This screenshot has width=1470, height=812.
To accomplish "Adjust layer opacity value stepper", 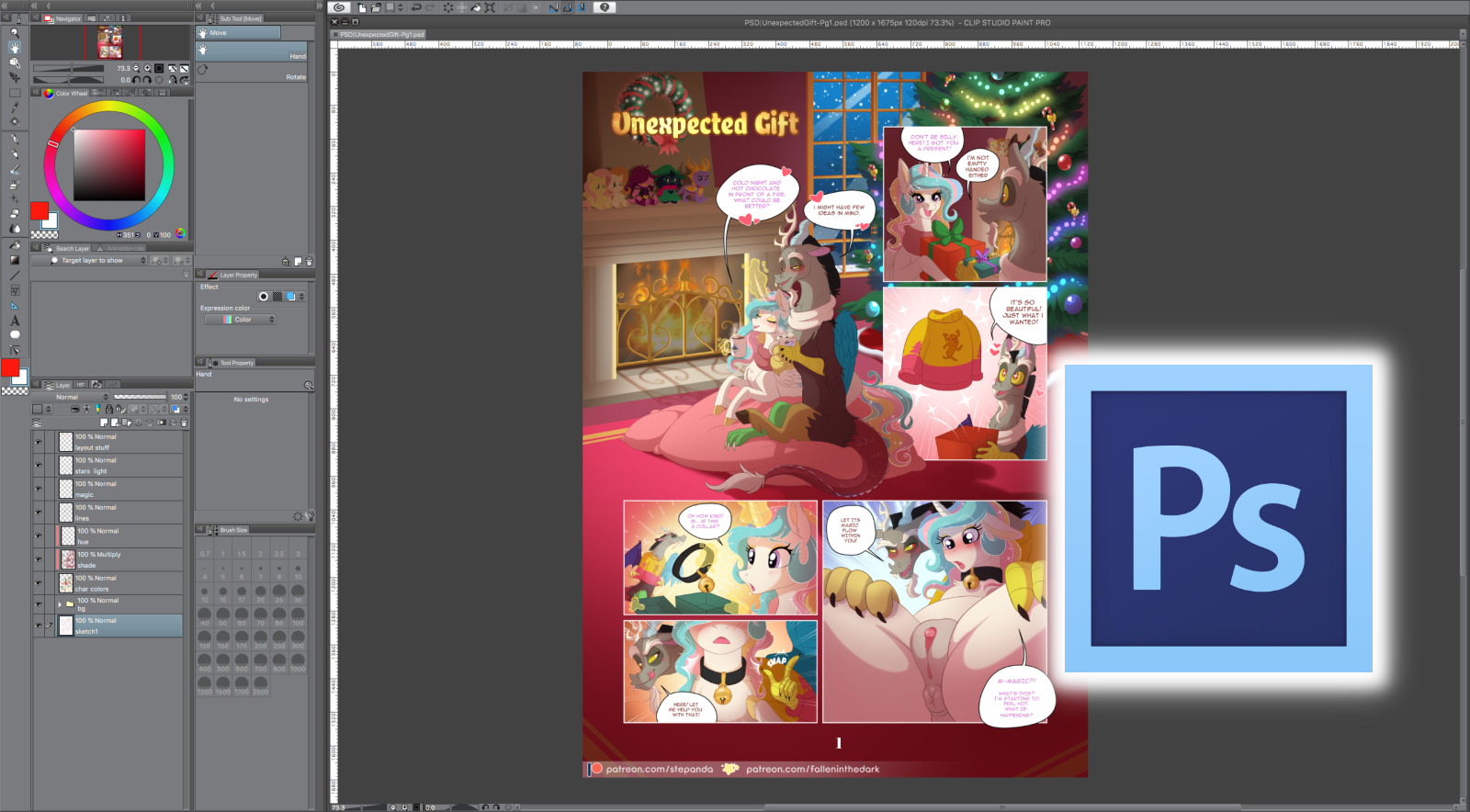I will tap(187, 397).
